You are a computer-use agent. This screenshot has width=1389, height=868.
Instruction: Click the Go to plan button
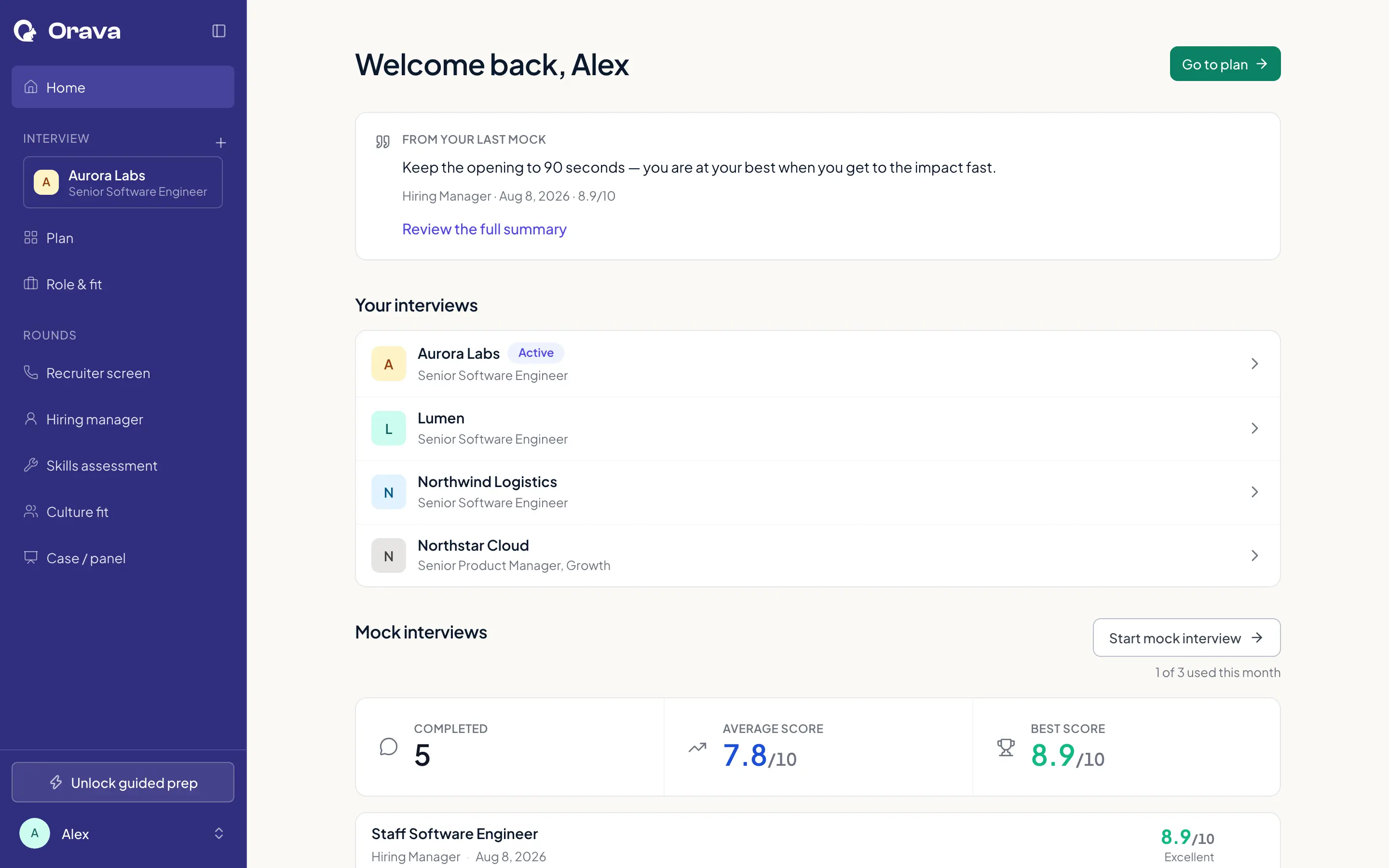[1225, 64]
